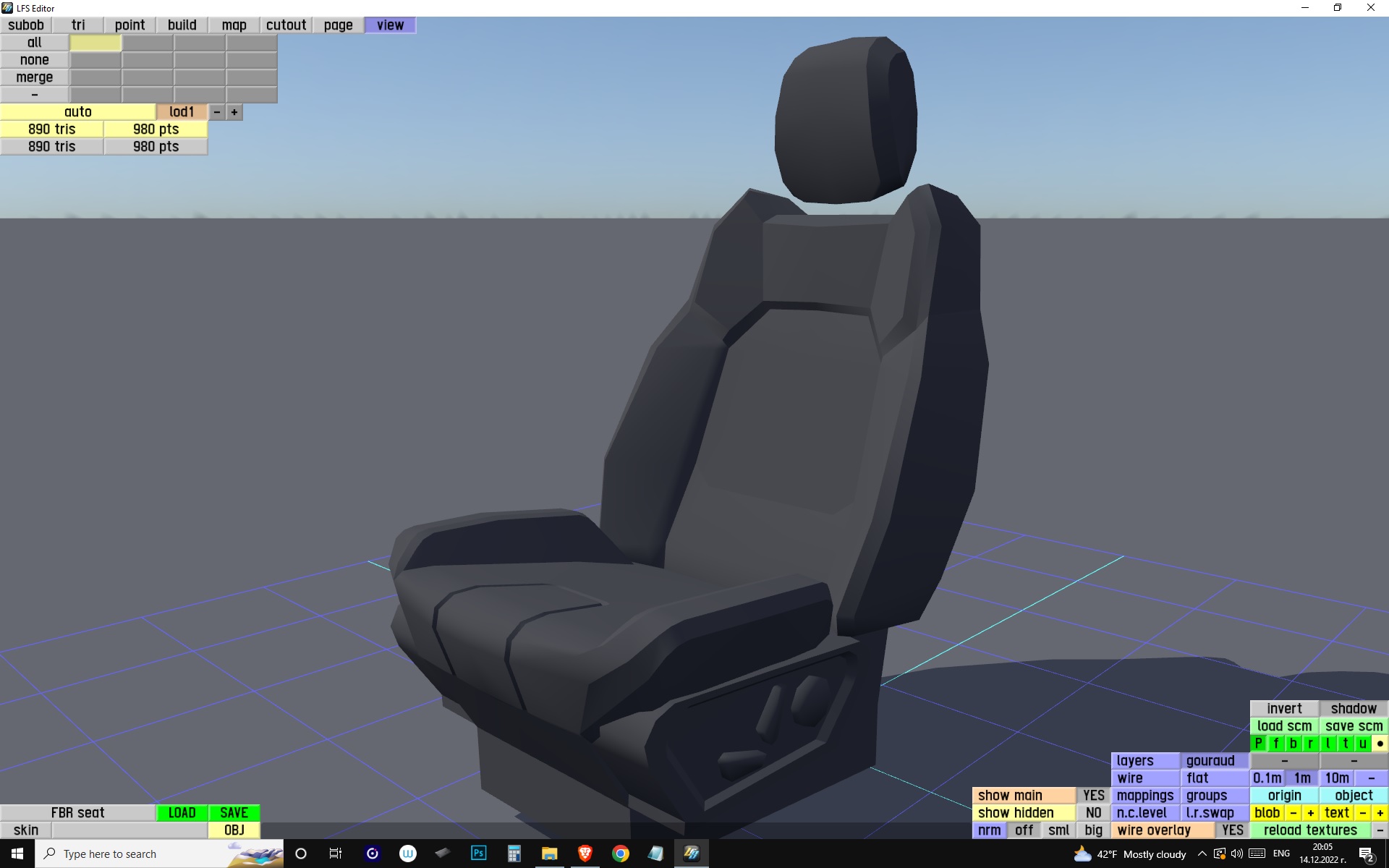Decrease LOD with the minus button

pyautogui.click(x=216, y=112)
